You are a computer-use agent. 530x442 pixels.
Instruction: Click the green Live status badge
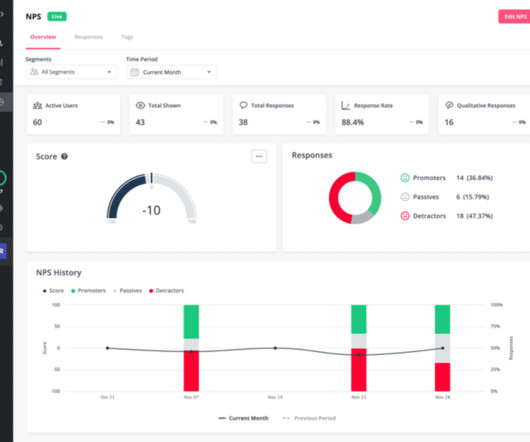[x=57, y=16]
